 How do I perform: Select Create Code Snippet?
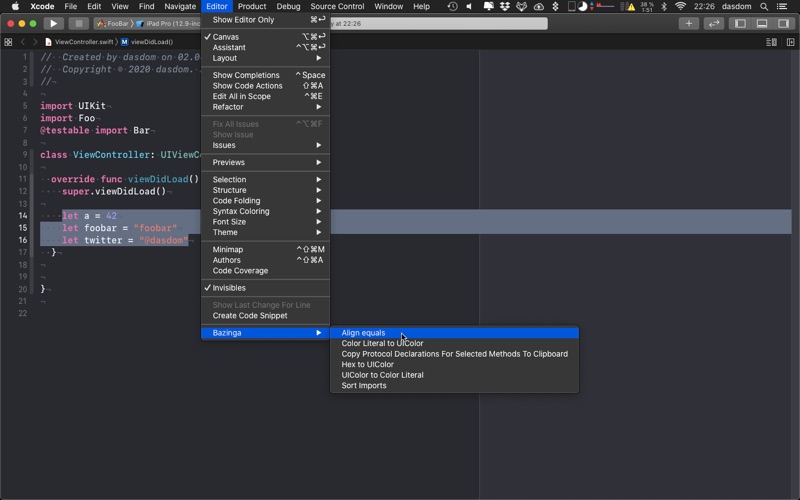pos(265,316)
